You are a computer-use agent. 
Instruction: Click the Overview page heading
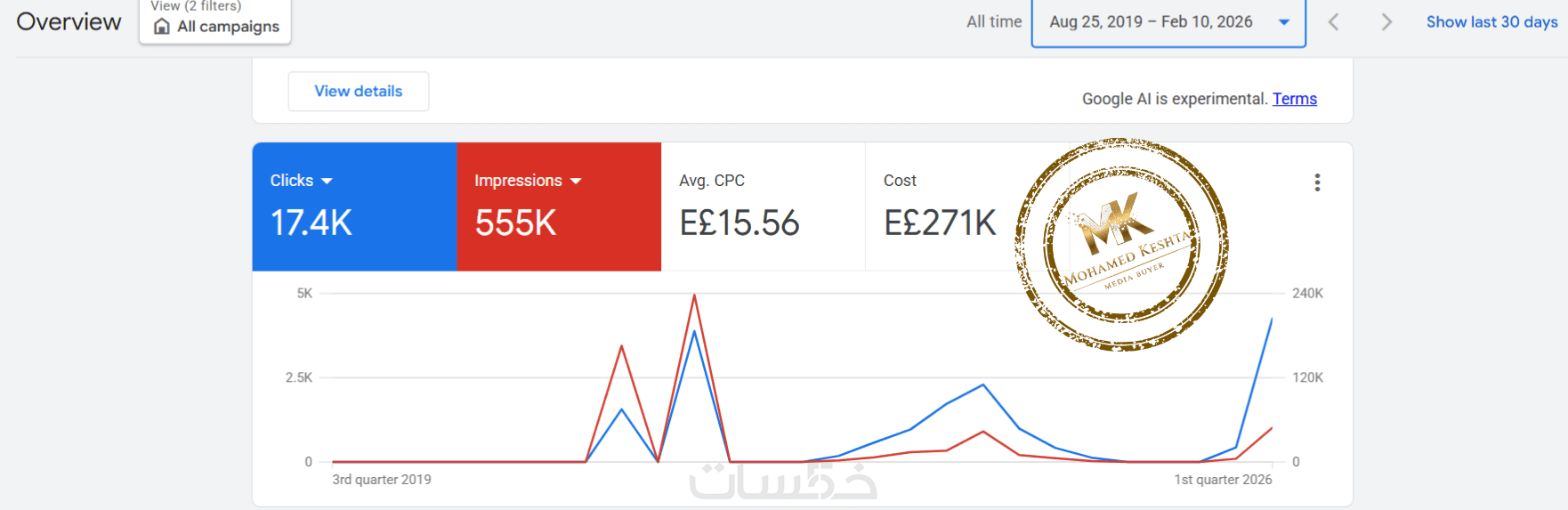(x=69, y=22)
